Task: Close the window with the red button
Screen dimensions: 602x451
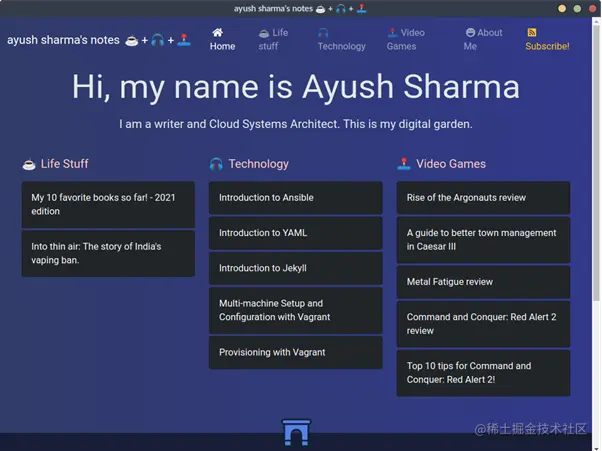Action: [x=593, y=8]
